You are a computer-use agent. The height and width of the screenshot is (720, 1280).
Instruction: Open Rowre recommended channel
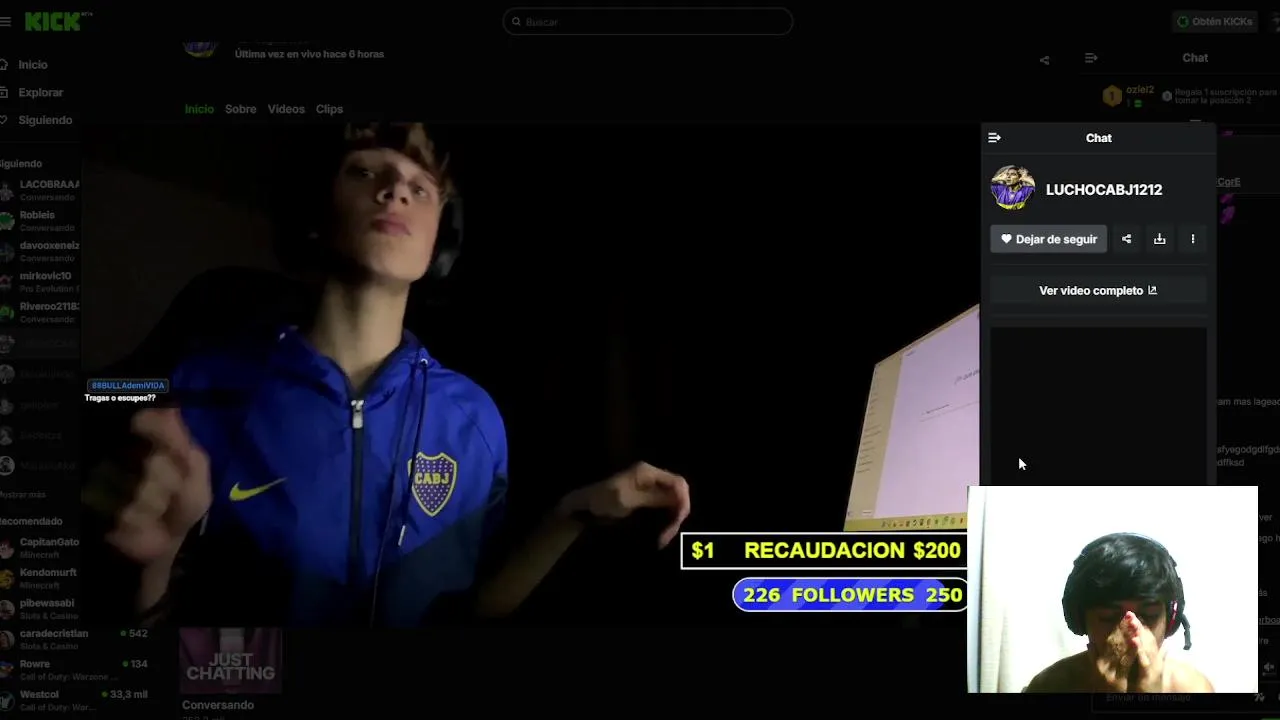[x=75, y=670]
